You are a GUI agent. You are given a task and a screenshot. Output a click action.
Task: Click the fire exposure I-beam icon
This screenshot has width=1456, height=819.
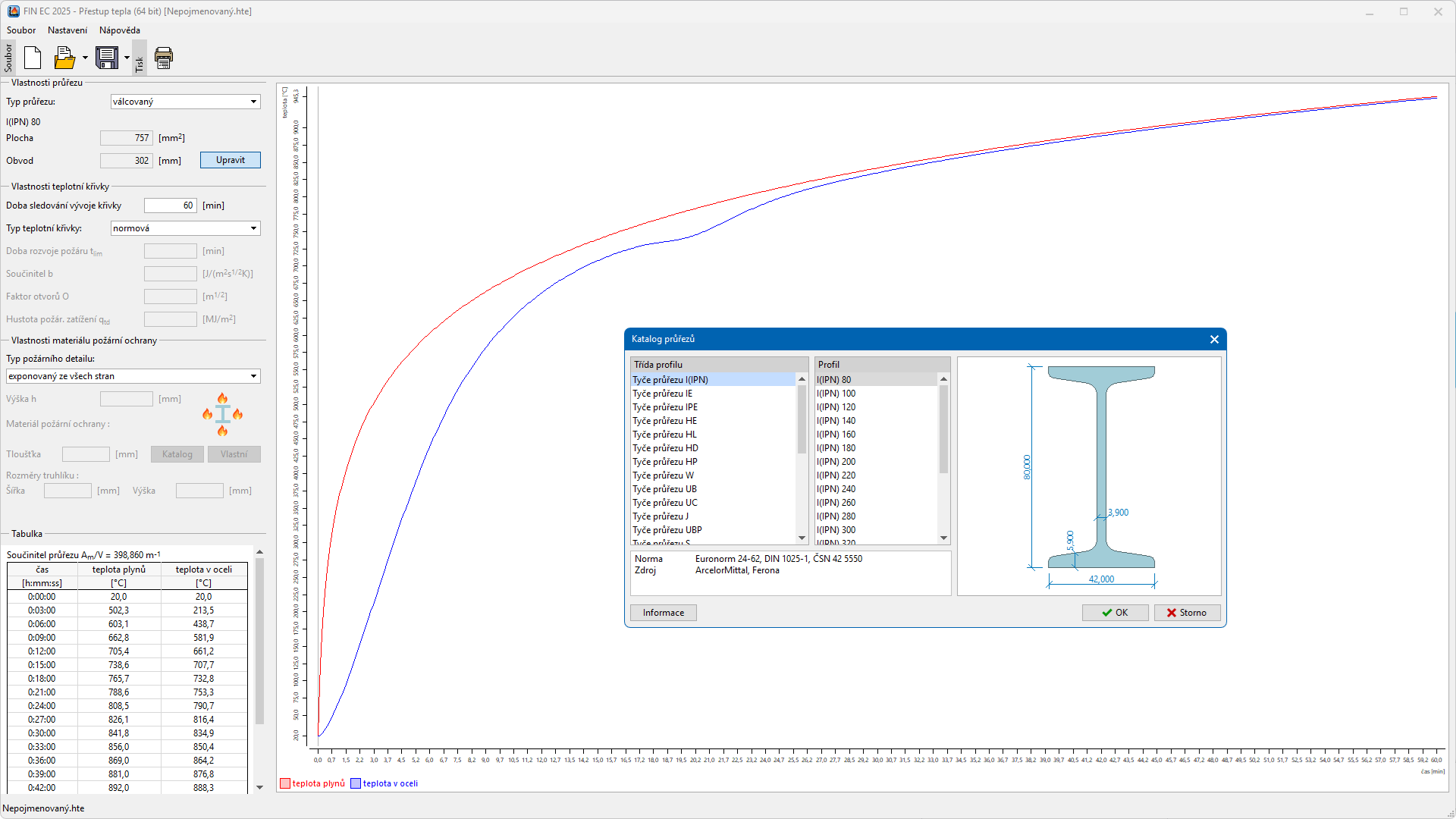click(222, 414)
